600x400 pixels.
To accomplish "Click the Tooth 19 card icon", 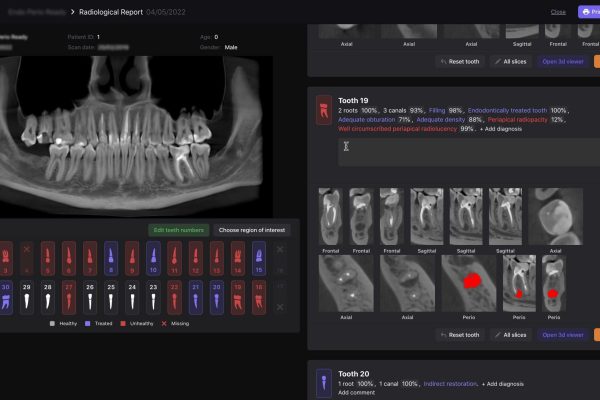I will 324,110.
